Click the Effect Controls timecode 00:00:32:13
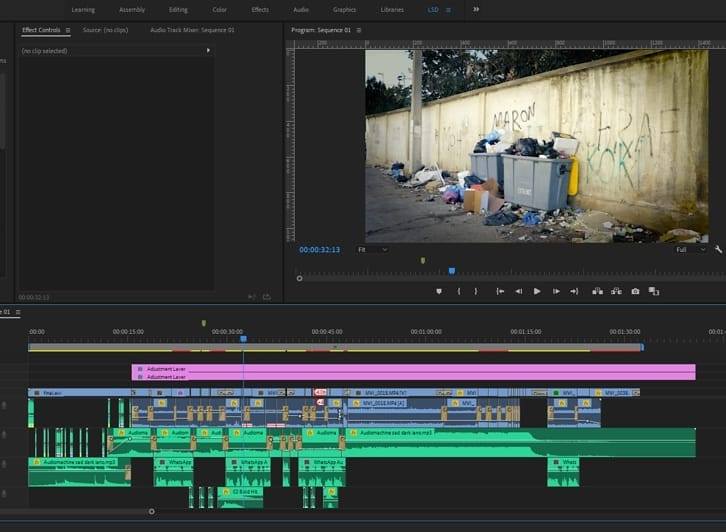The height and width of the screenshot is (532, 726). click(34, 297)
